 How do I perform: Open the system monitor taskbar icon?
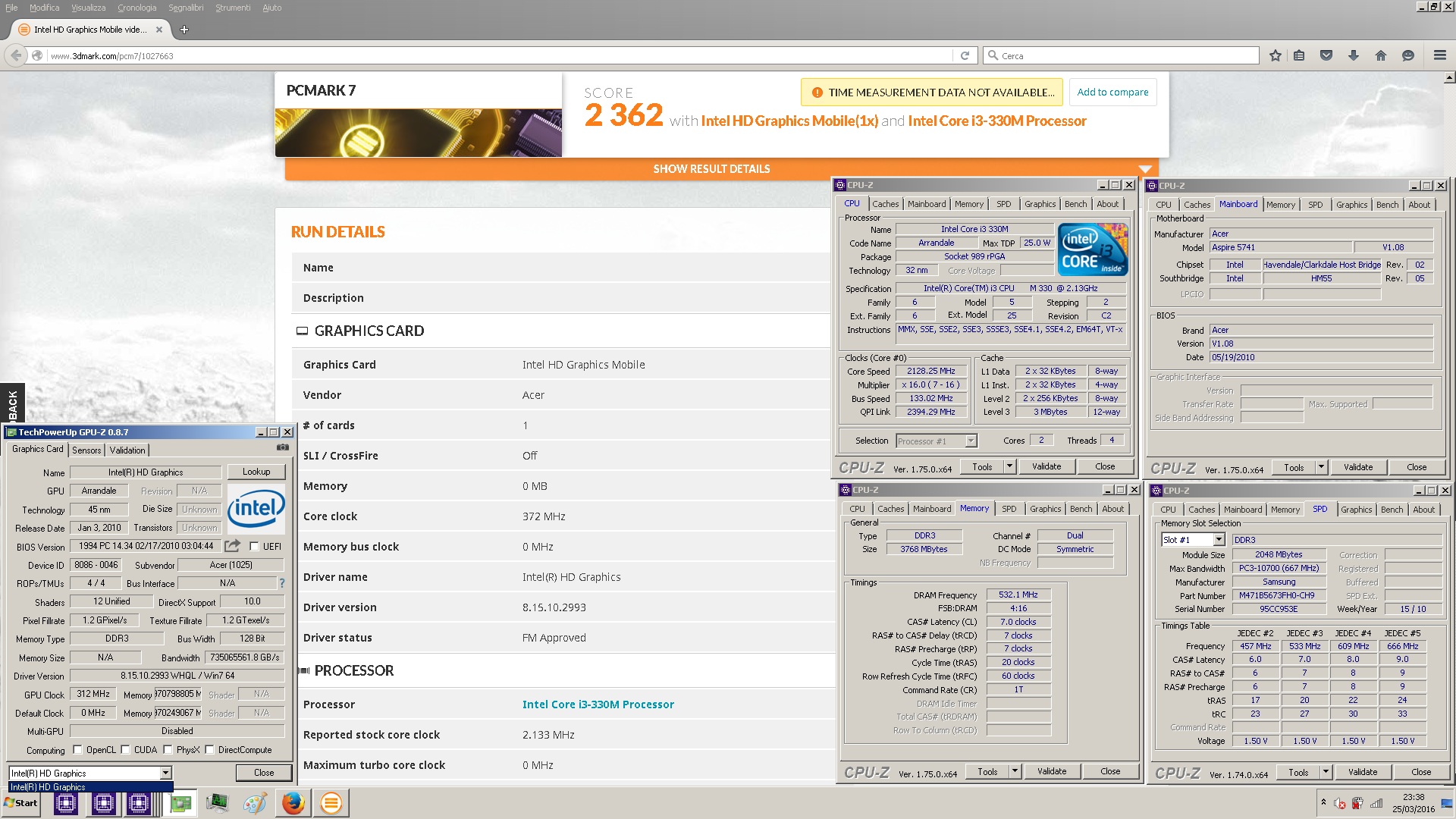pos(218,803)
